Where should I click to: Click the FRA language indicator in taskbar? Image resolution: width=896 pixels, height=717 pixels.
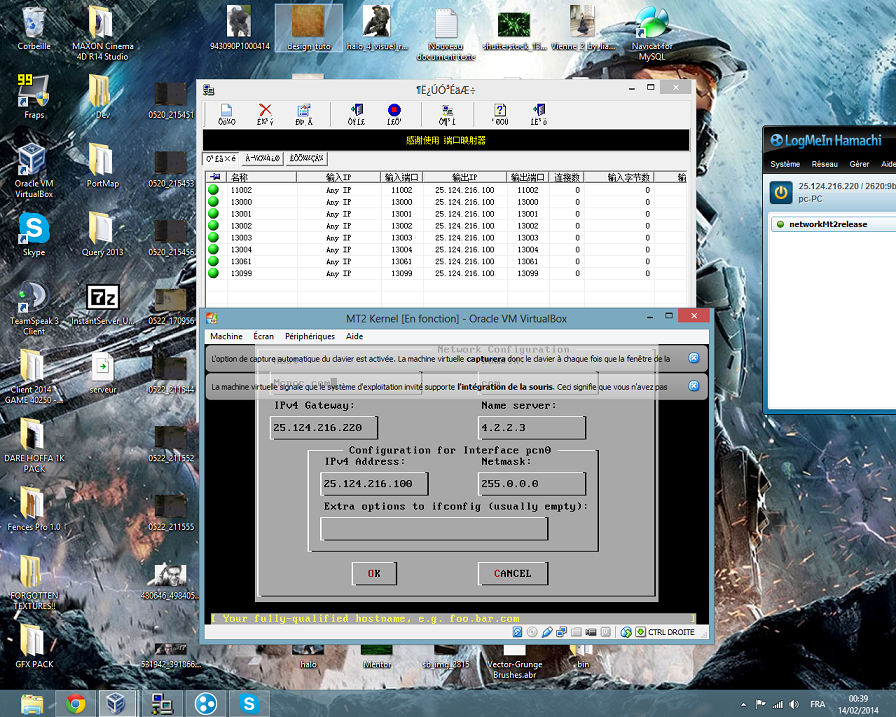[x=817, y=704]
